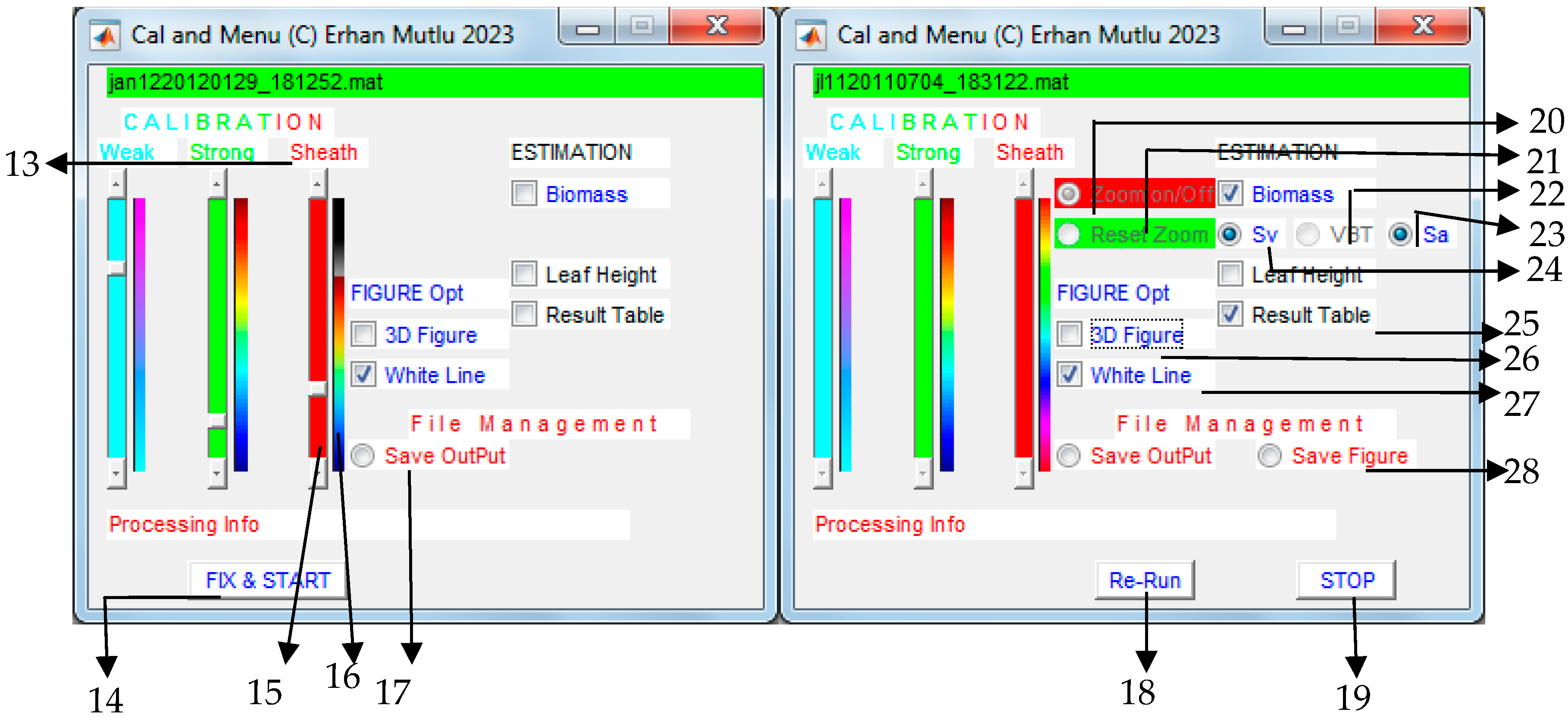Viewport: 1568px width, 718px height.
Task: Uncheck Biomass in right window
Action: (x=1230, y=194)
